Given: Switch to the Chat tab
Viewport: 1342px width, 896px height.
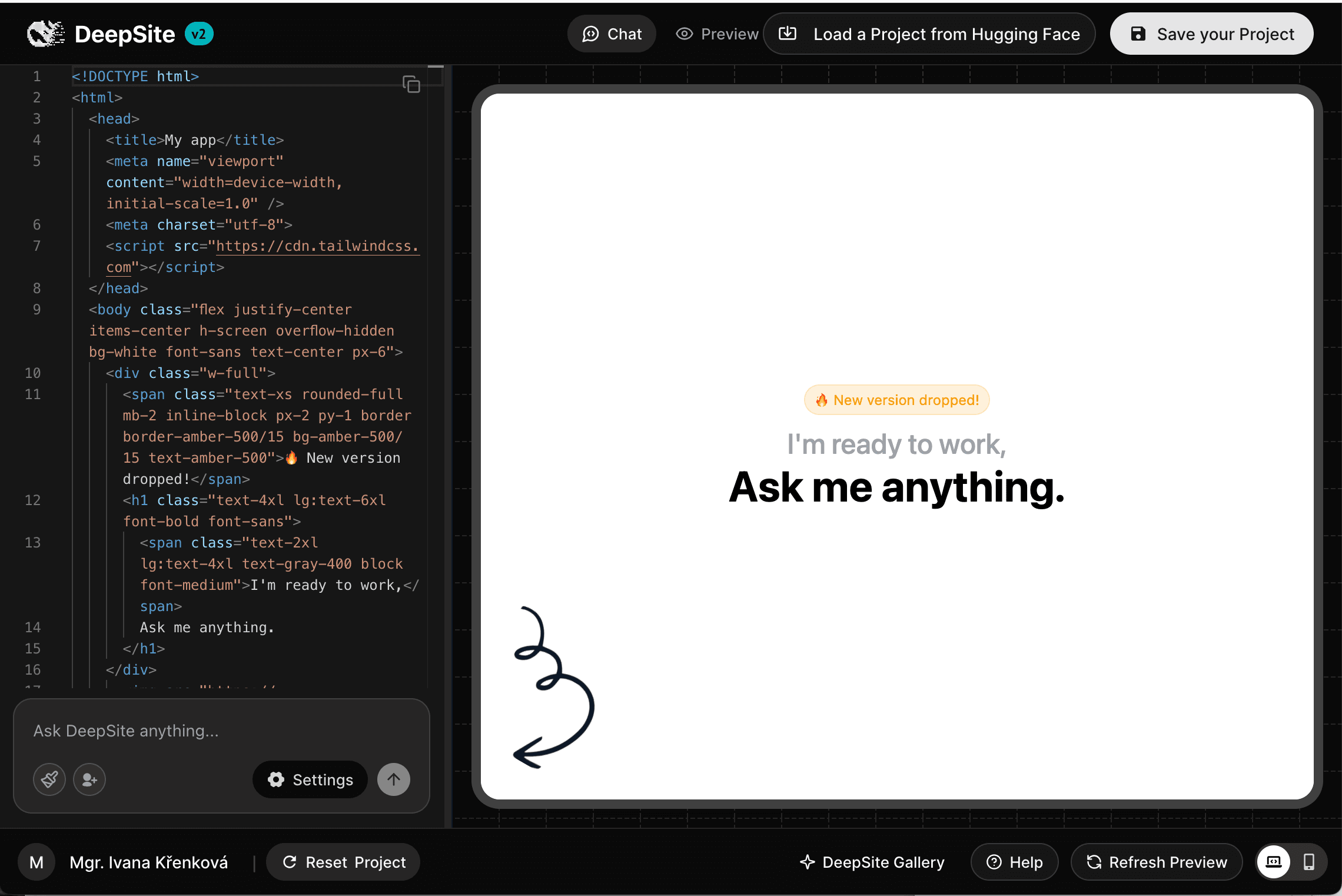Looking at the screenshot, I should [x=612, y=34].
